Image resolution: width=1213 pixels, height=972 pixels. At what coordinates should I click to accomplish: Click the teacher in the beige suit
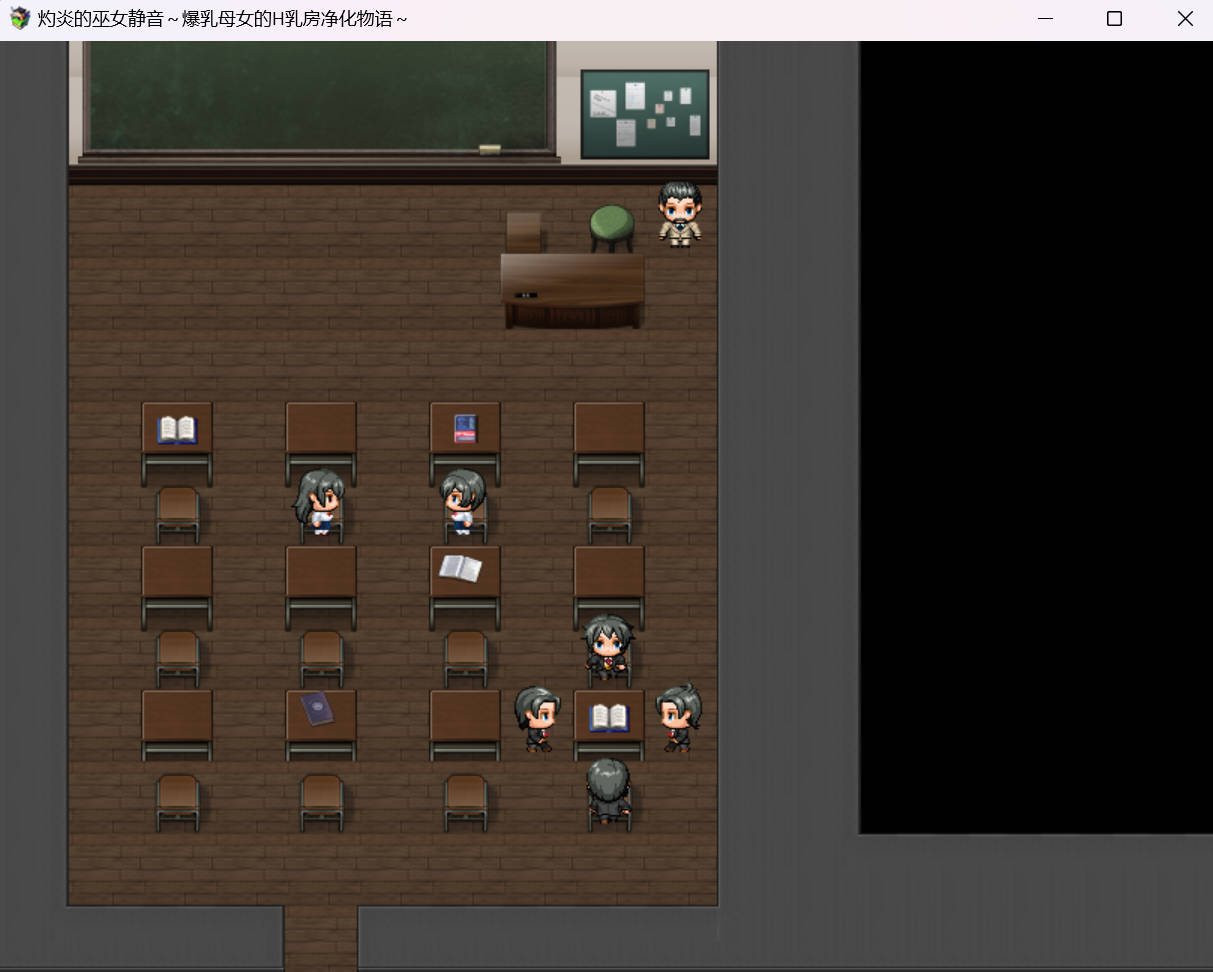point(680,213)
